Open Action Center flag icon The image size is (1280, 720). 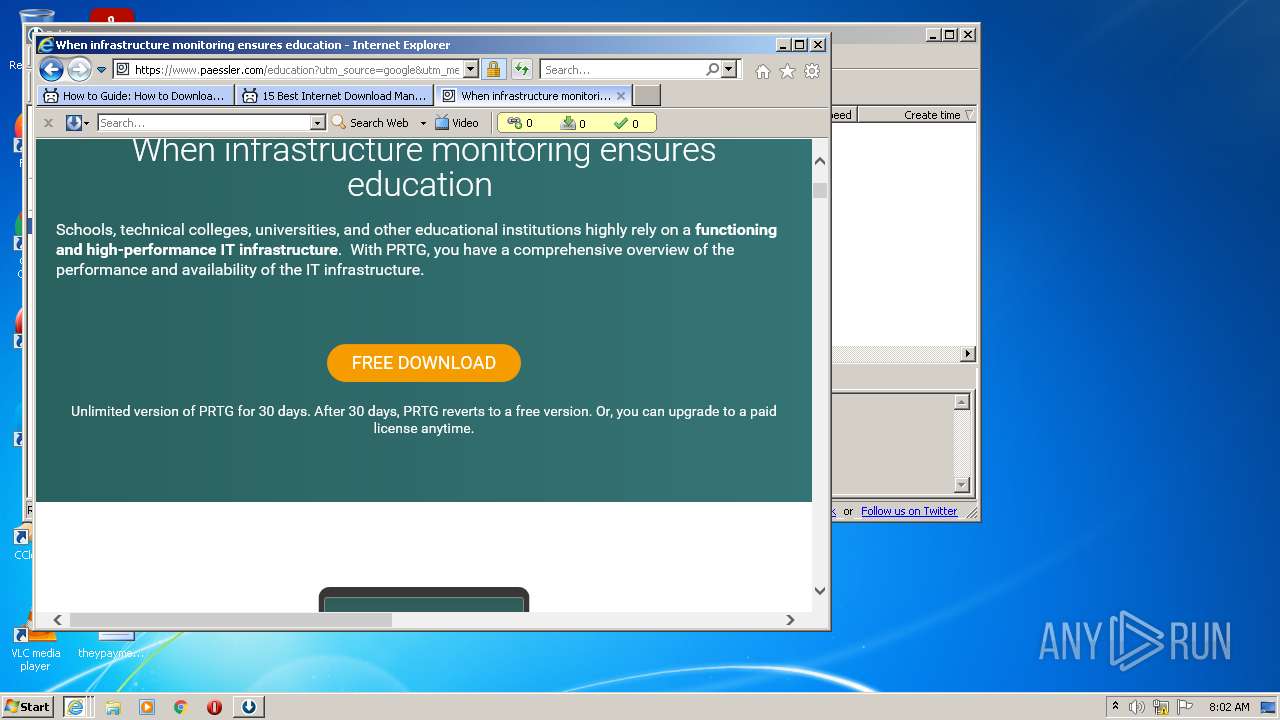click(x=1185, y=707)
